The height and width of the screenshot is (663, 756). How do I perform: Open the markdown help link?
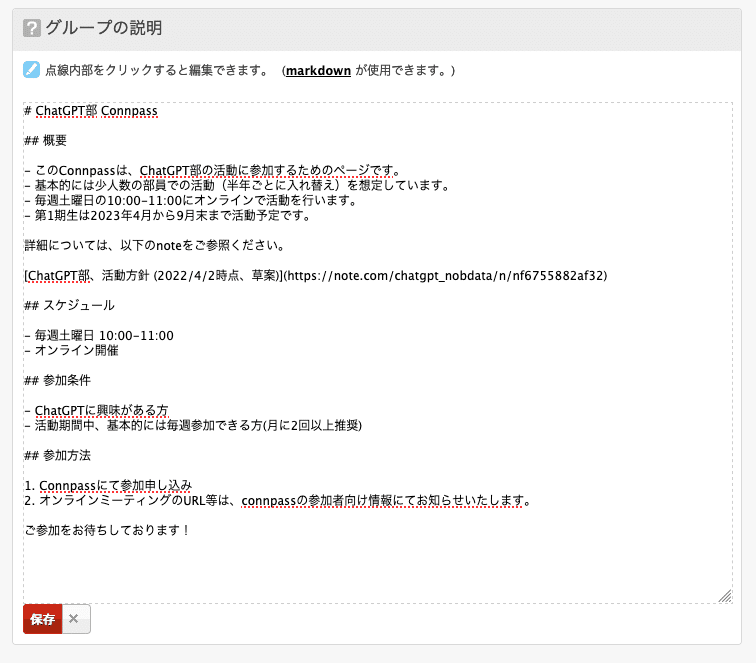point(318,70)
